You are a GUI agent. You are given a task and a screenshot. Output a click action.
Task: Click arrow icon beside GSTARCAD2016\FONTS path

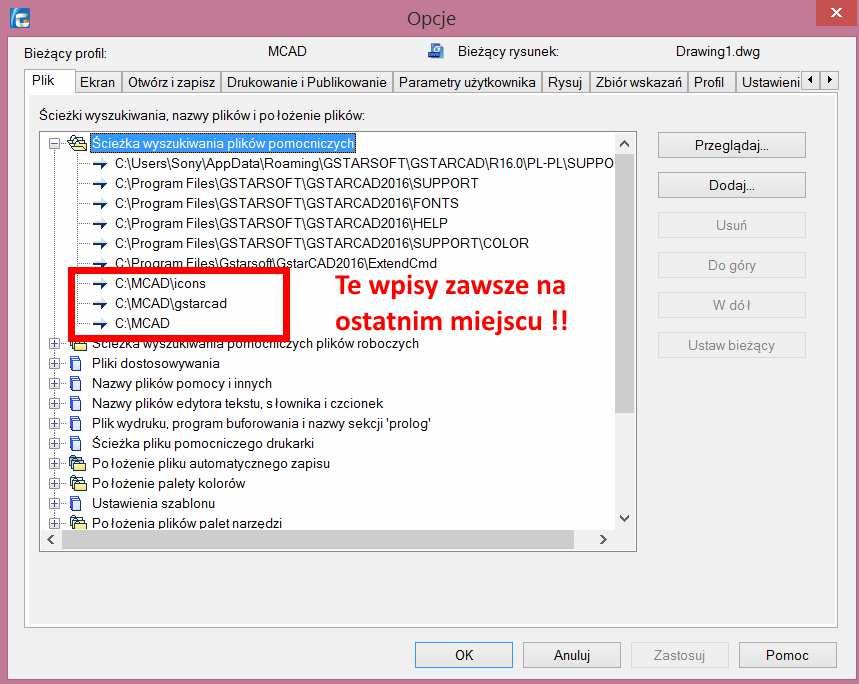tap(100, 204)
